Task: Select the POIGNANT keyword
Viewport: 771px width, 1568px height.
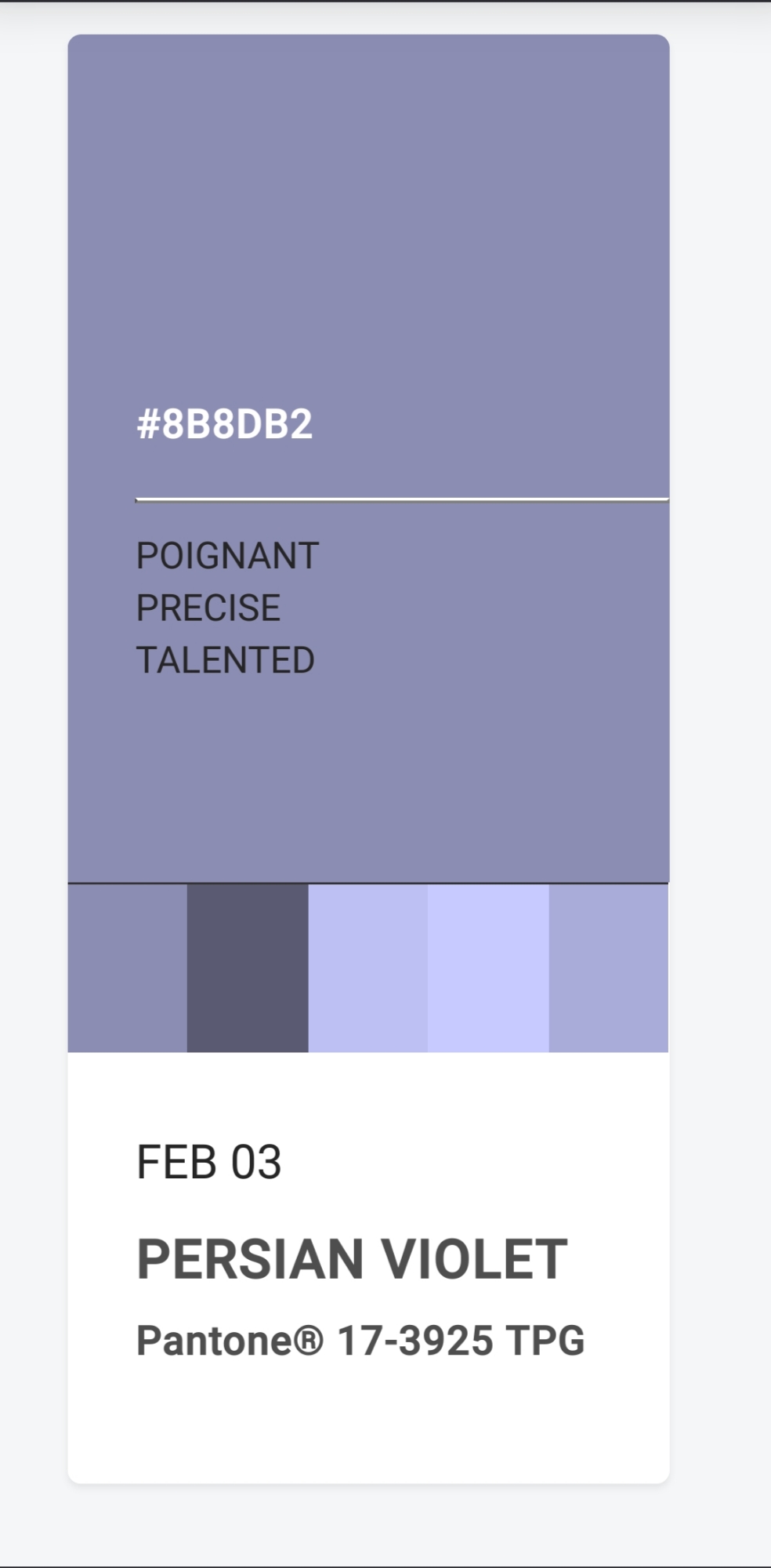Action: pos(227,556)
